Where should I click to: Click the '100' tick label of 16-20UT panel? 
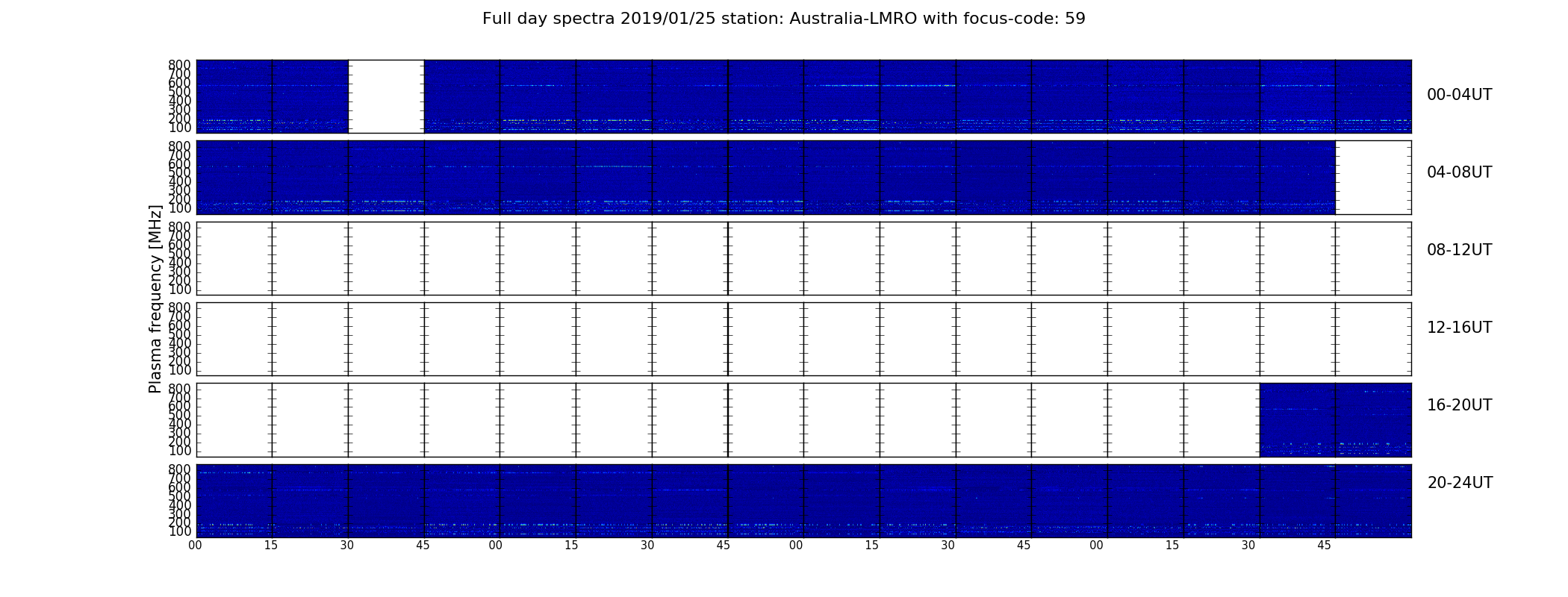(x=179, y=451)
